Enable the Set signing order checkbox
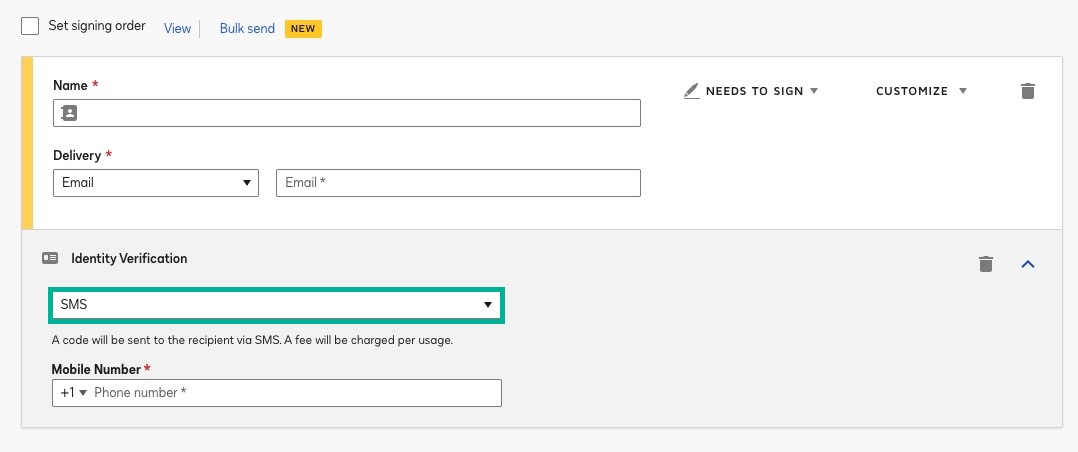Screen dimensions: 1078x452 tap(30, 26)
